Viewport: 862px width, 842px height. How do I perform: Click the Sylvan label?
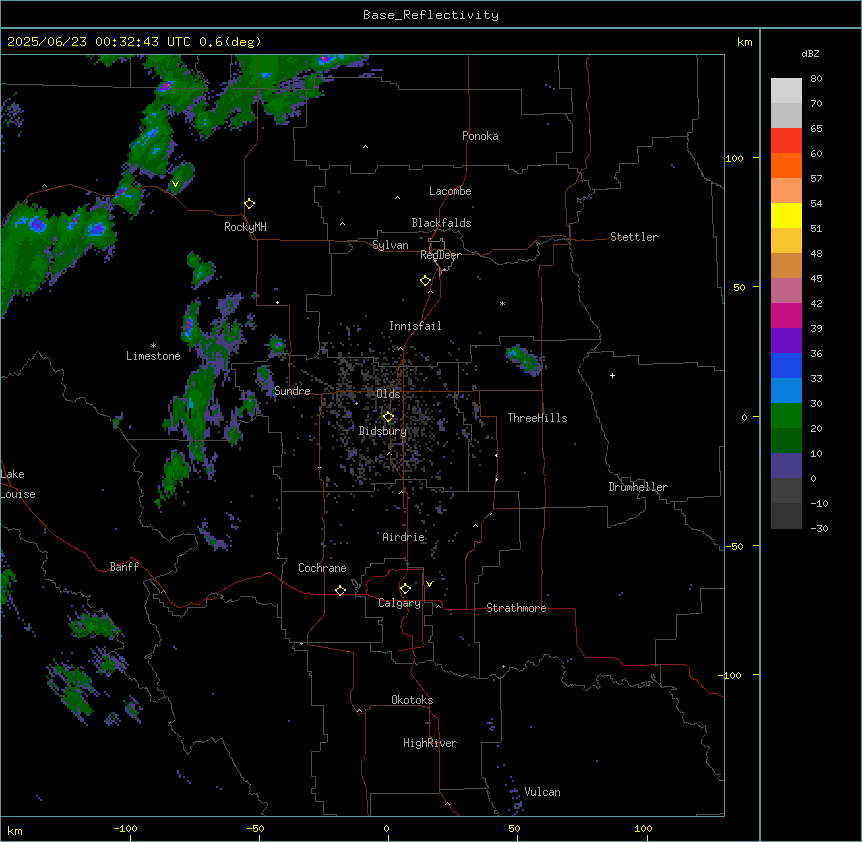click(x=390, y=245)
